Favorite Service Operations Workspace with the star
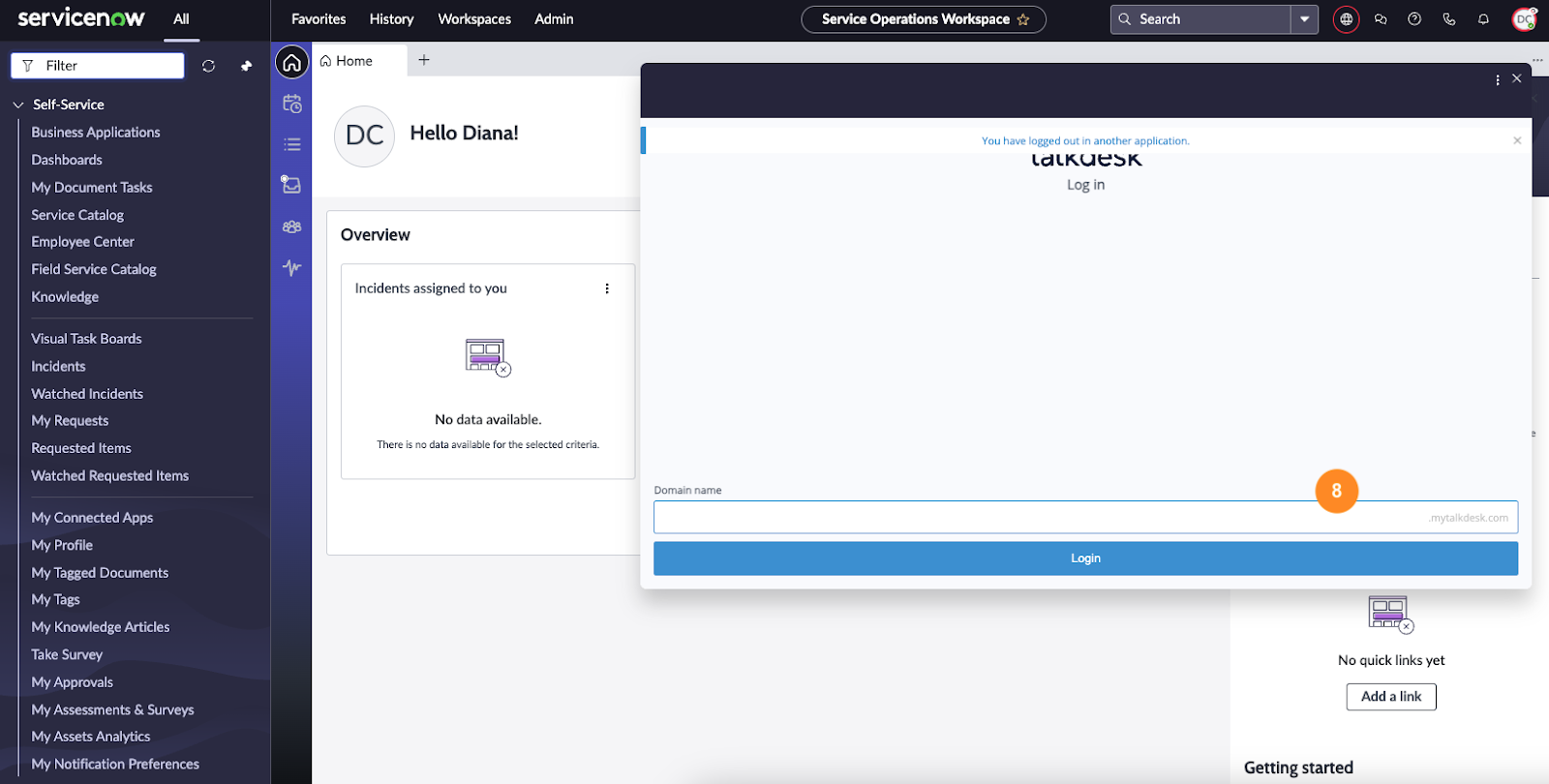The height and width of the screenshot is (784, 1549). coord(1023,19)
